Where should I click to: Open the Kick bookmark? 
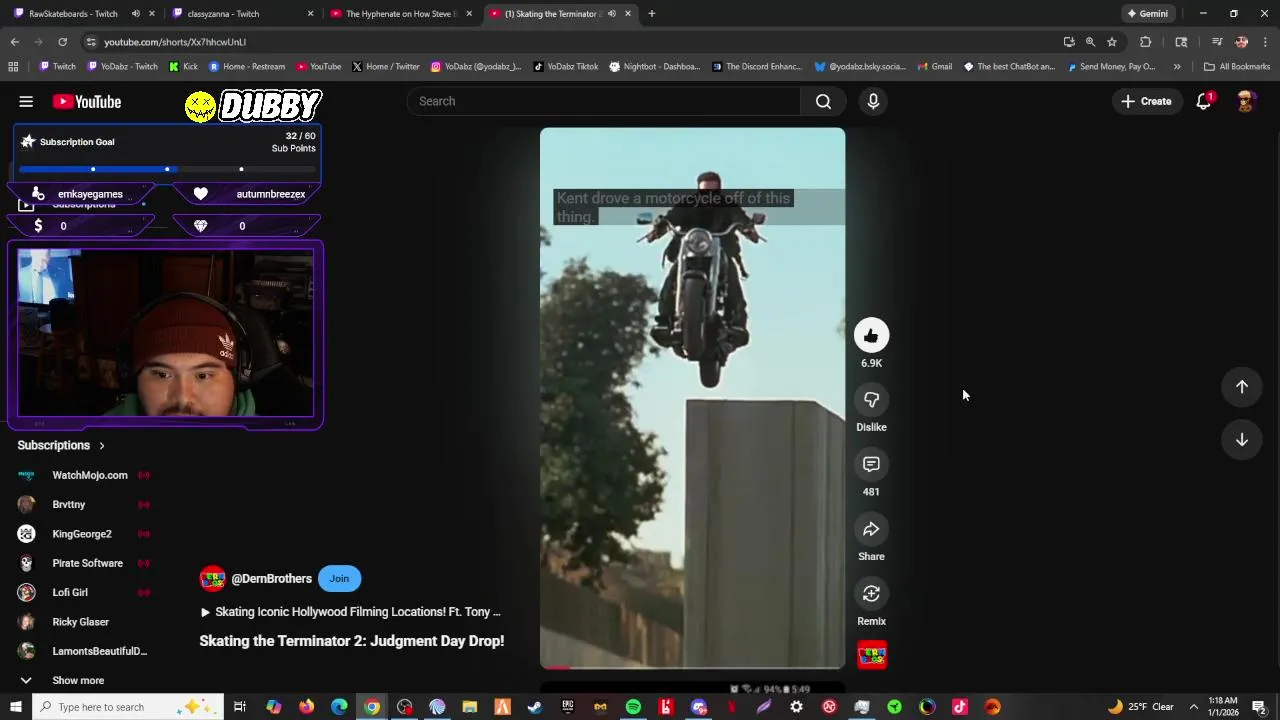pos(183,66)
